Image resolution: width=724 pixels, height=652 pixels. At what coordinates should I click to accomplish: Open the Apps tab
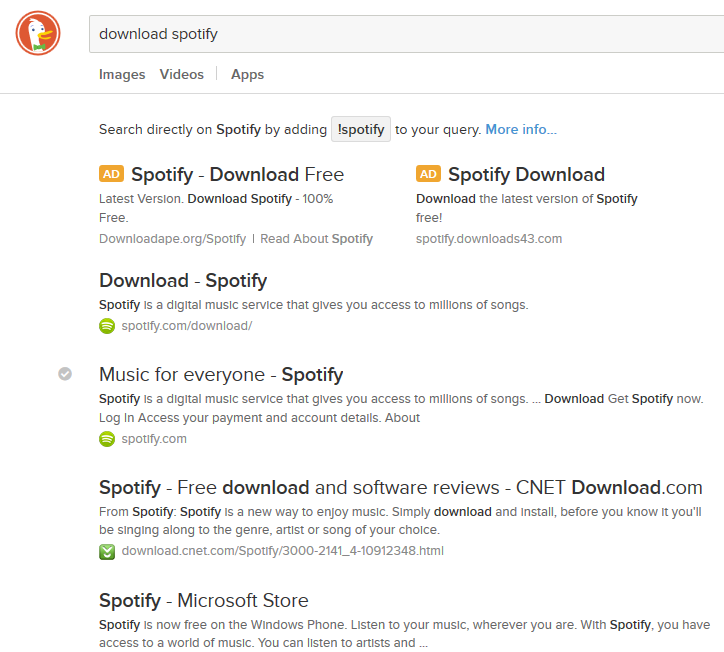tap(247, 74)
